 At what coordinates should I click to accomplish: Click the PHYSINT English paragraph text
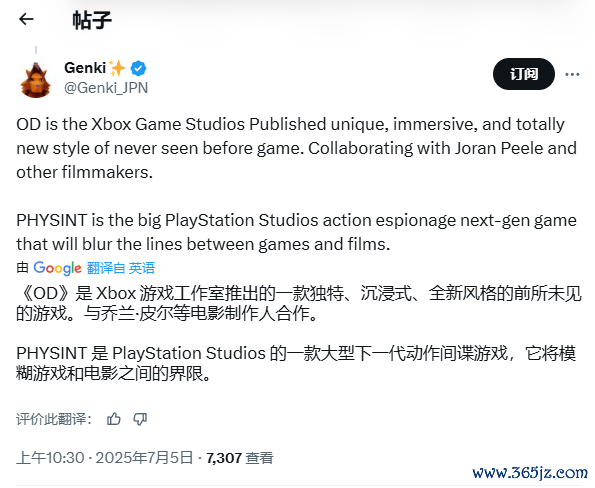point(296,232)
